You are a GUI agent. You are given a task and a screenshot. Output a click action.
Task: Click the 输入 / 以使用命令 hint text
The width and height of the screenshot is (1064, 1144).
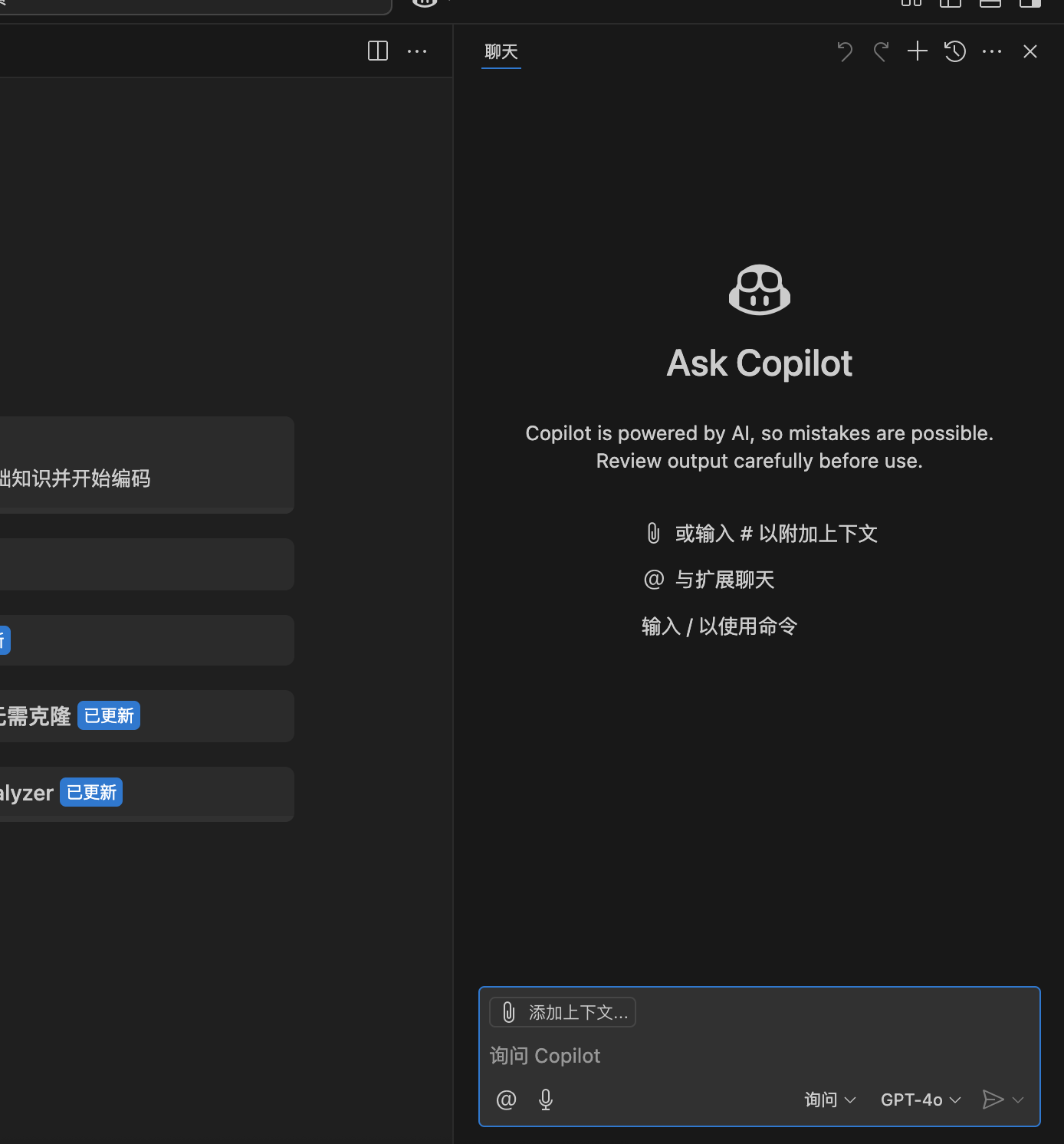(x=719, y=626)
